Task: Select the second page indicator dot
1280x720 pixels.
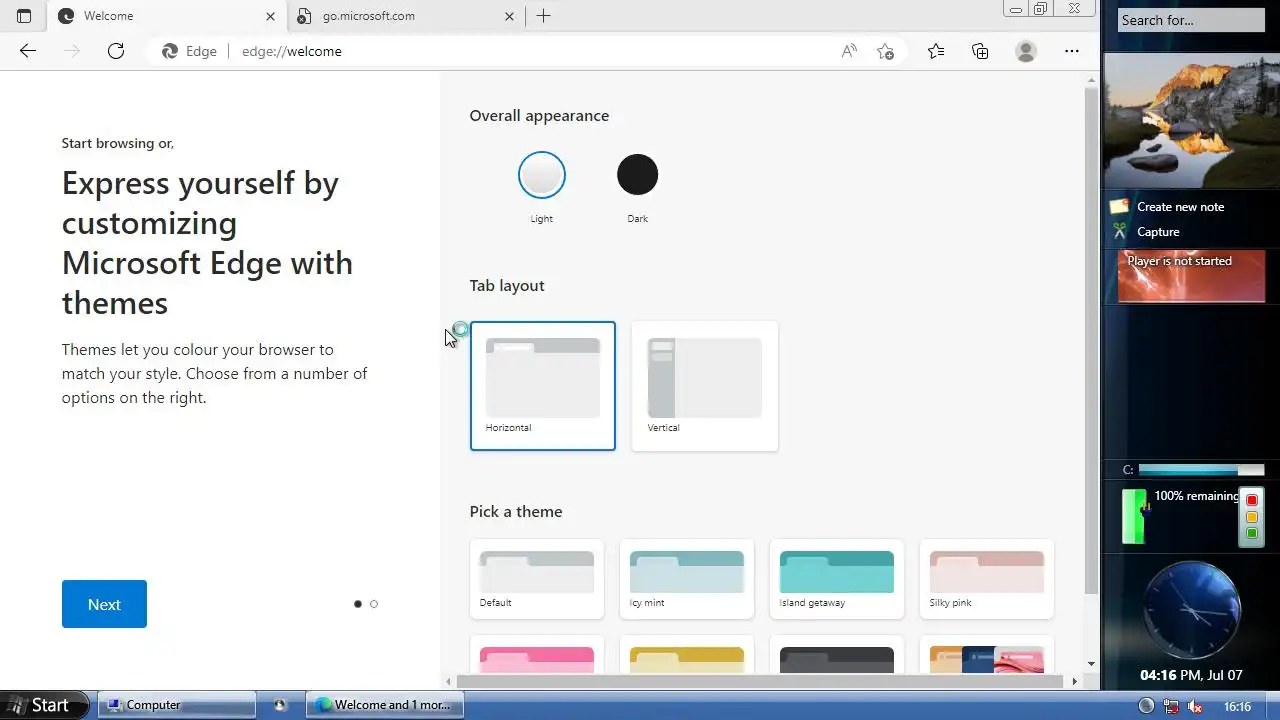Action: 374,604
